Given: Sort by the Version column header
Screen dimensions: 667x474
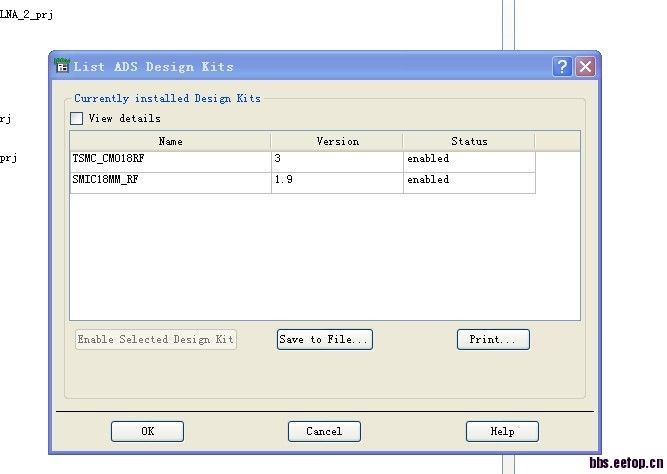Looking at the screenshot, I should tap(337, 141).
